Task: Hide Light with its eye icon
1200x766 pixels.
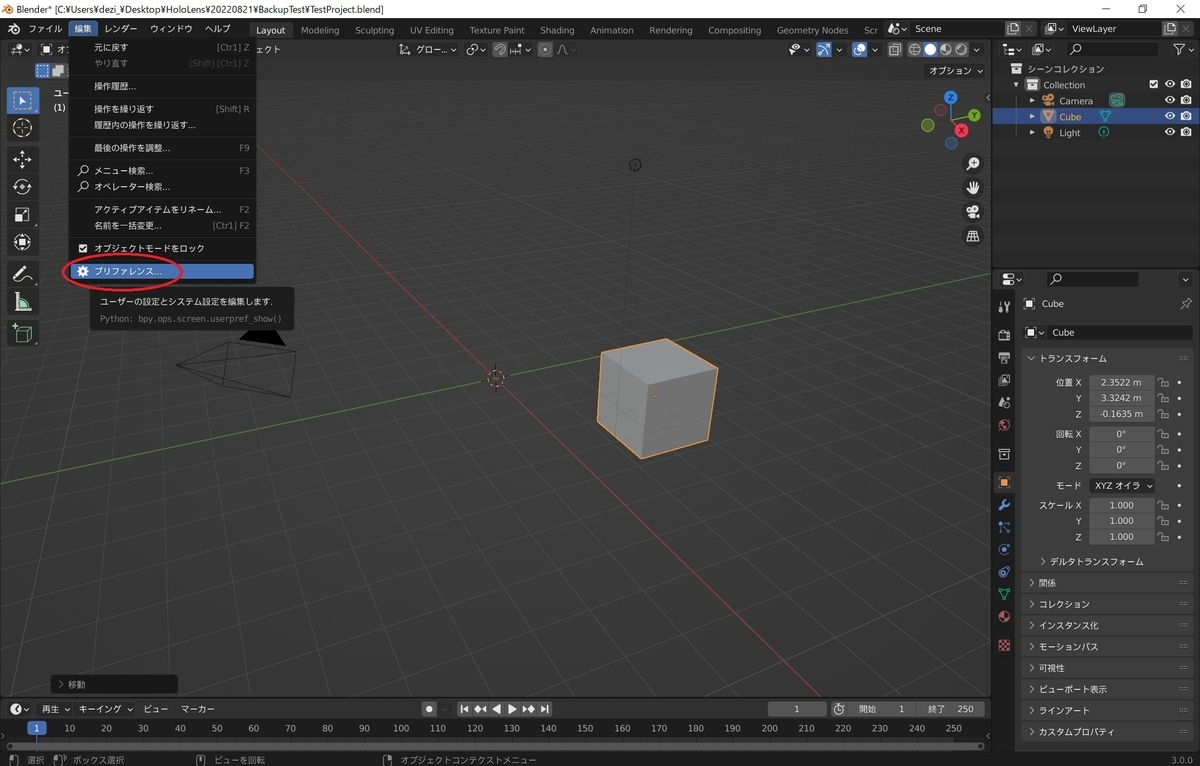Action: point(1170,132)
